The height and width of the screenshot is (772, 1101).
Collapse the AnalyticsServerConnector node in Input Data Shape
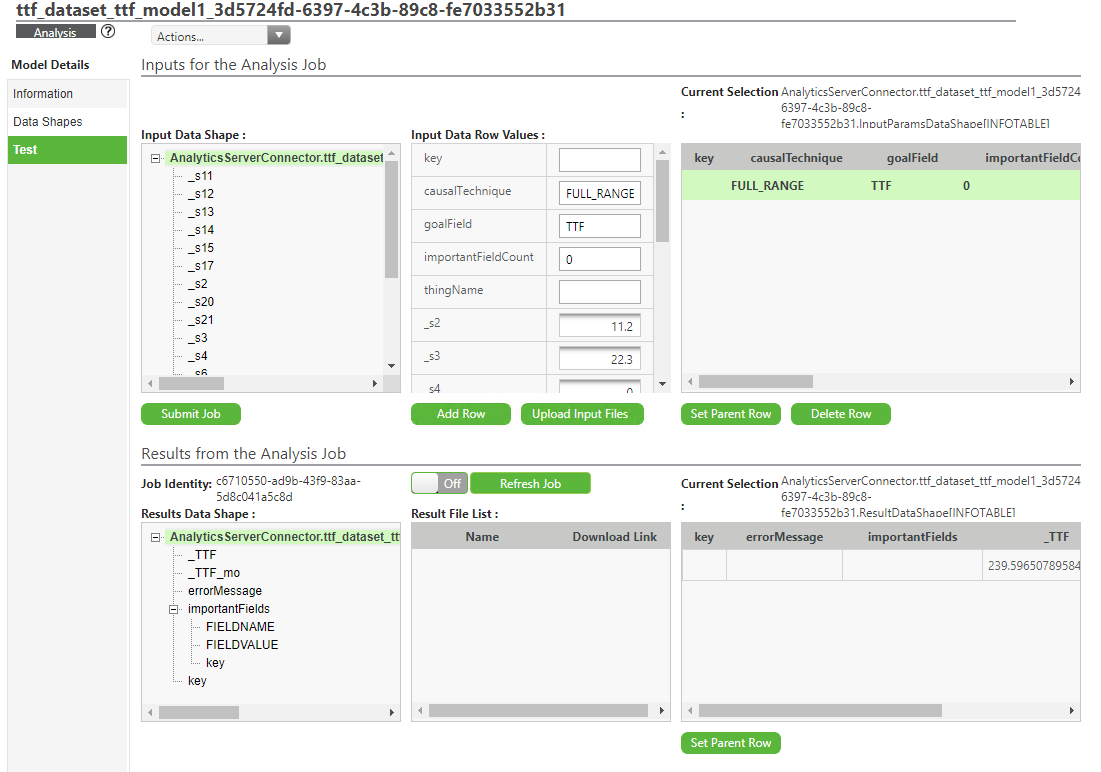point(157,158)
